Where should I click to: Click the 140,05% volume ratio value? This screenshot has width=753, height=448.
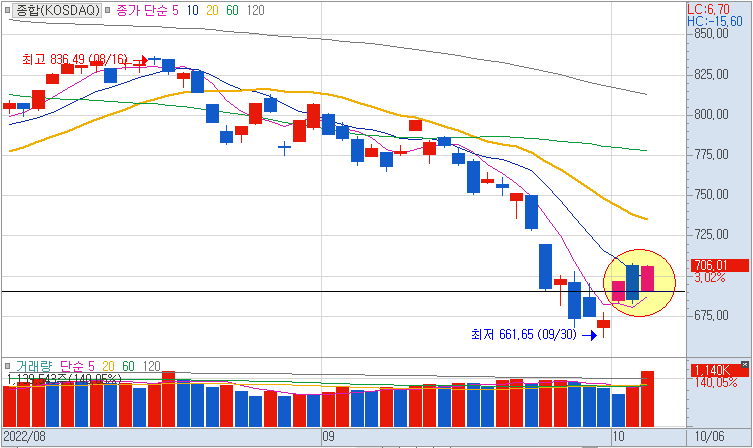tap(716, 383)
